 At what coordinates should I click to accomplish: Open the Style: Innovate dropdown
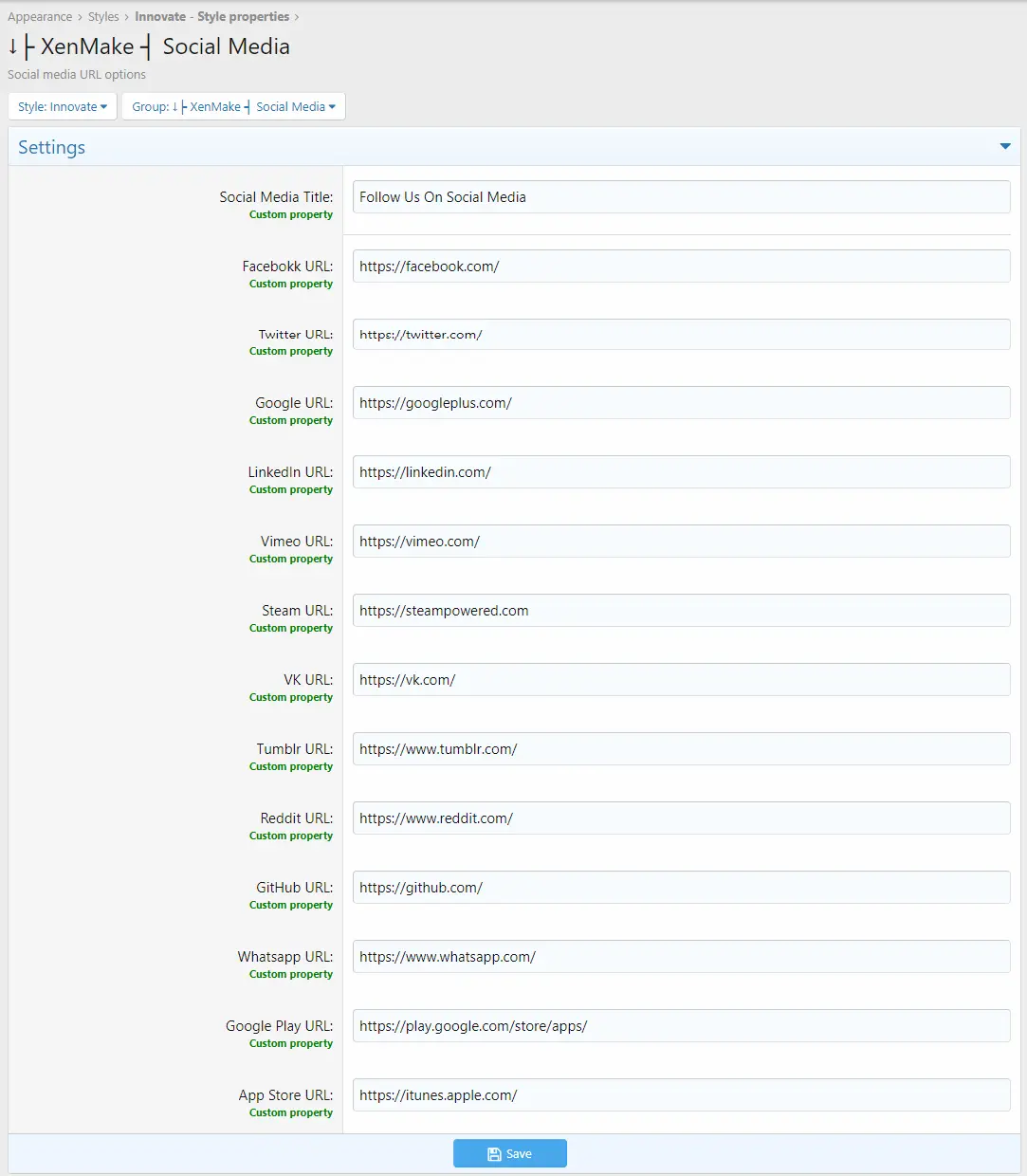pos(63,106)
